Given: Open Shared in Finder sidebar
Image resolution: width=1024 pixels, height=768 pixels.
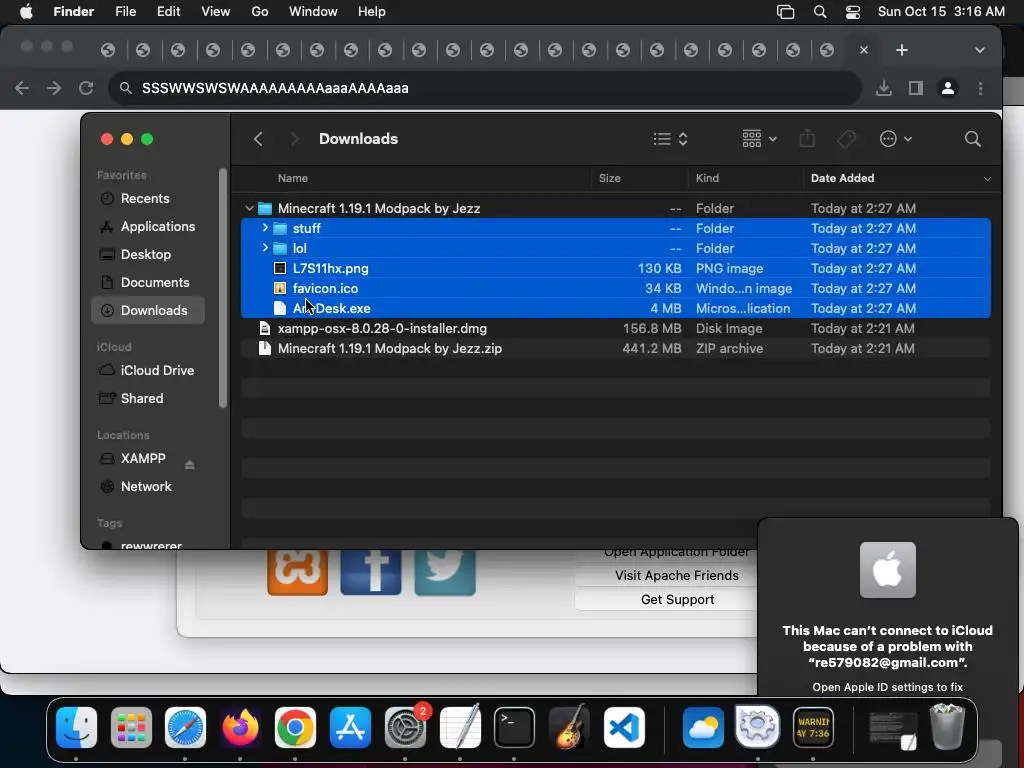Looking at the screenshot, I should [x=148, y=398].
